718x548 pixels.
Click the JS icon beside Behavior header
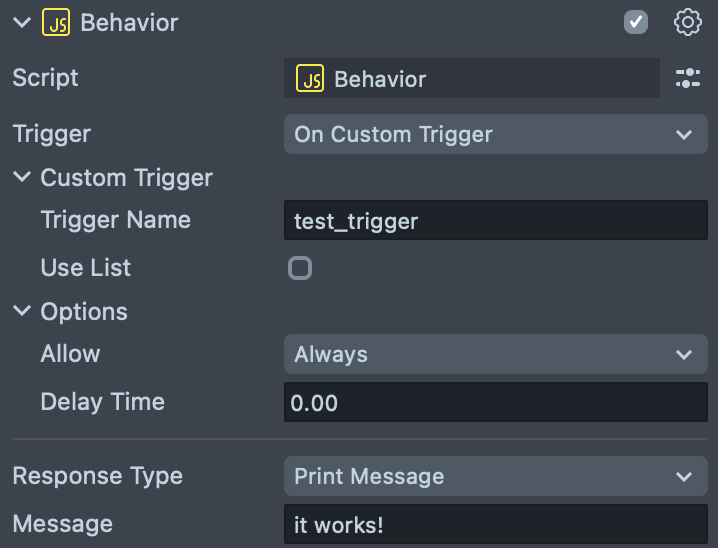pyautogui.click(x=56, y=23)
